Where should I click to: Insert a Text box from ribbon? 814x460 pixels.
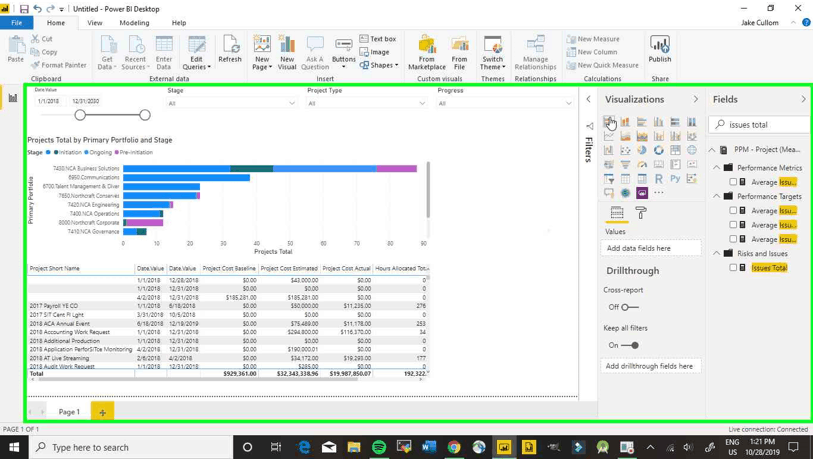click(377, 39)
